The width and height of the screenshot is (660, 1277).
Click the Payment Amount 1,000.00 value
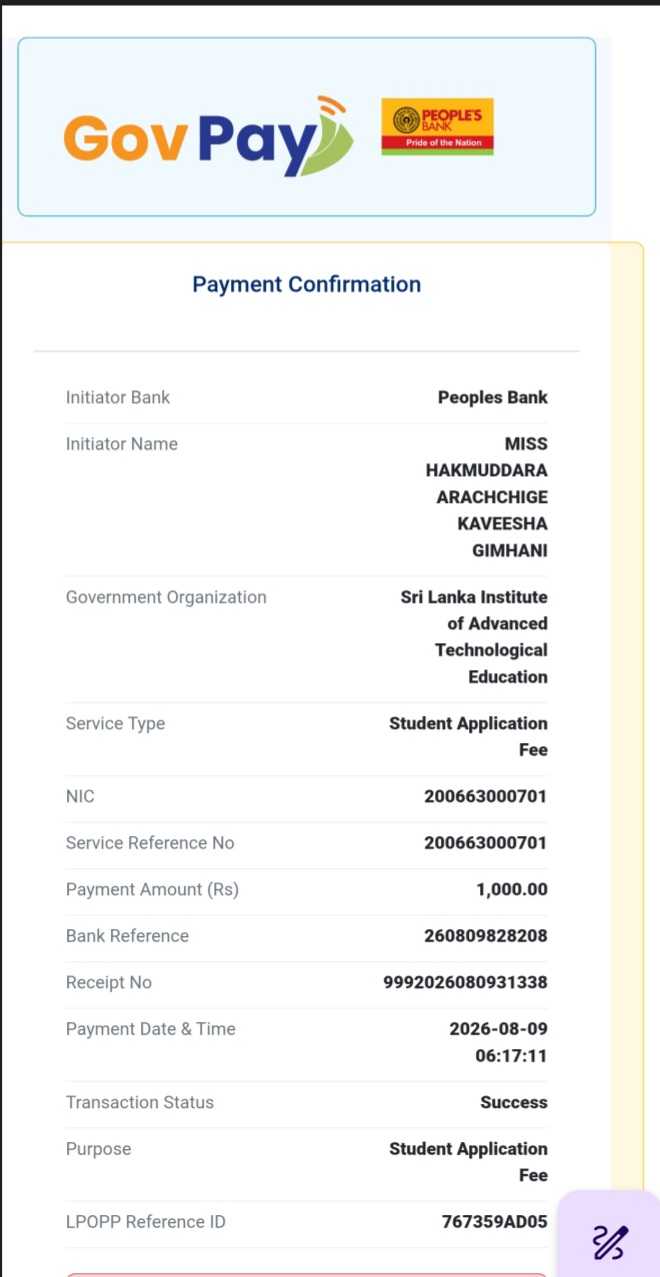(x=512, y=889)
